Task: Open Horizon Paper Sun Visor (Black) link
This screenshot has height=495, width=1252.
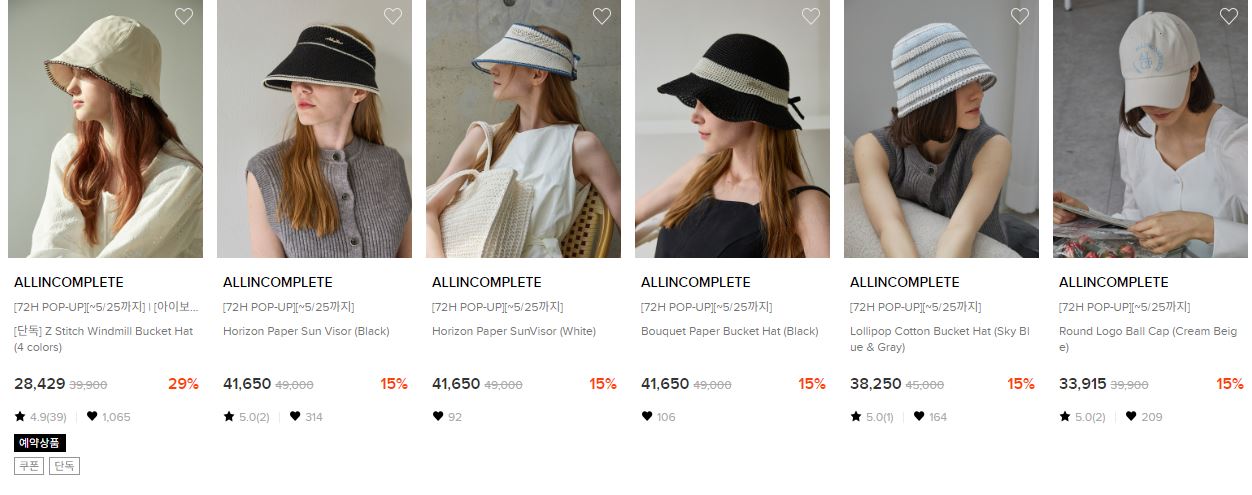Action: 306,331
